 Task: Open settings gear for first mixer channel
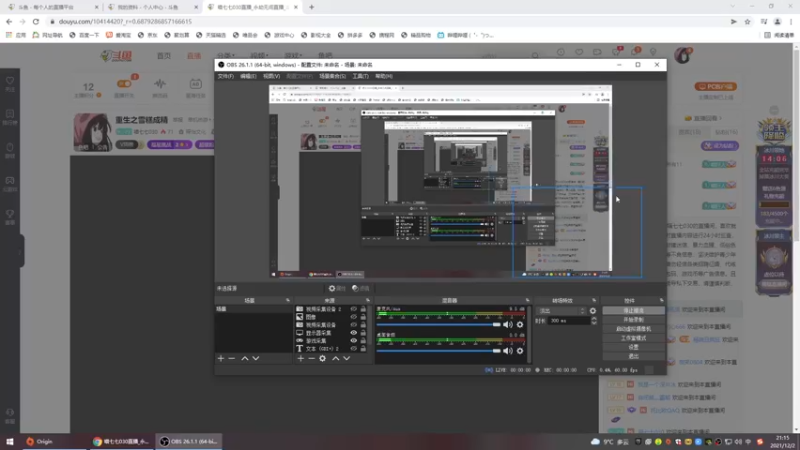pos(520,324)
